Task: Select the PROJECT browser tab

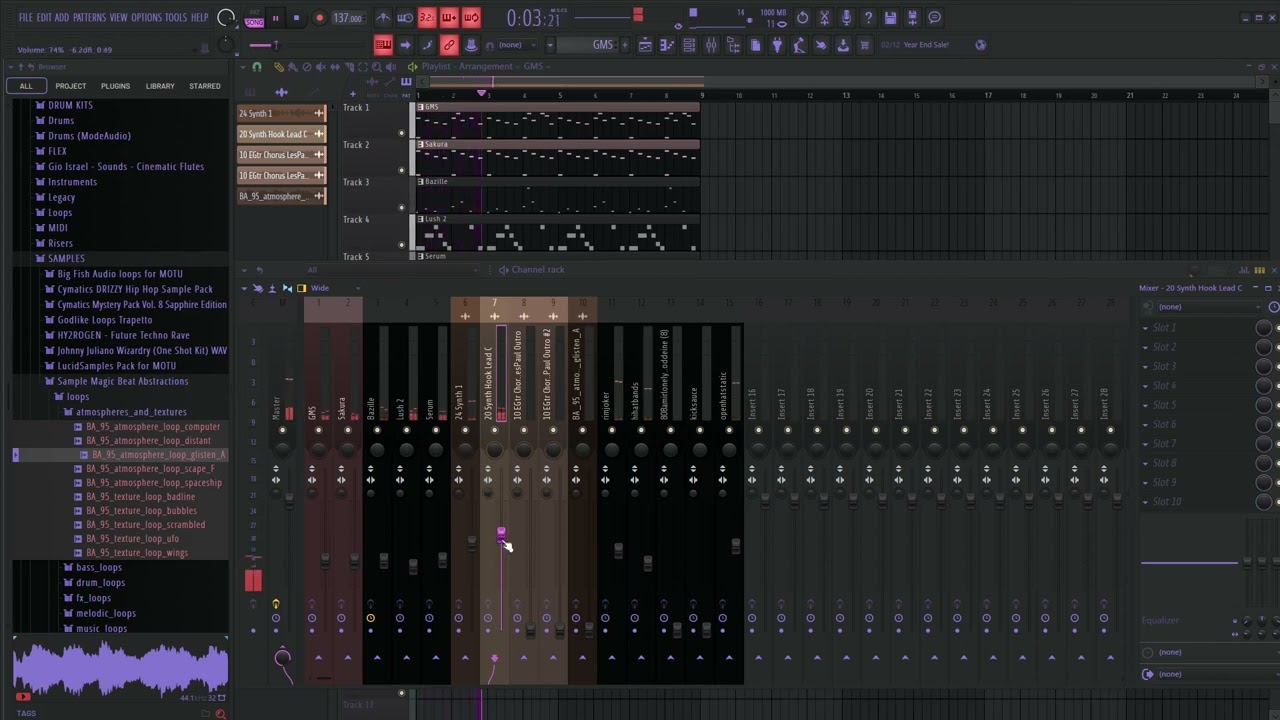Action: pos(70,86)
